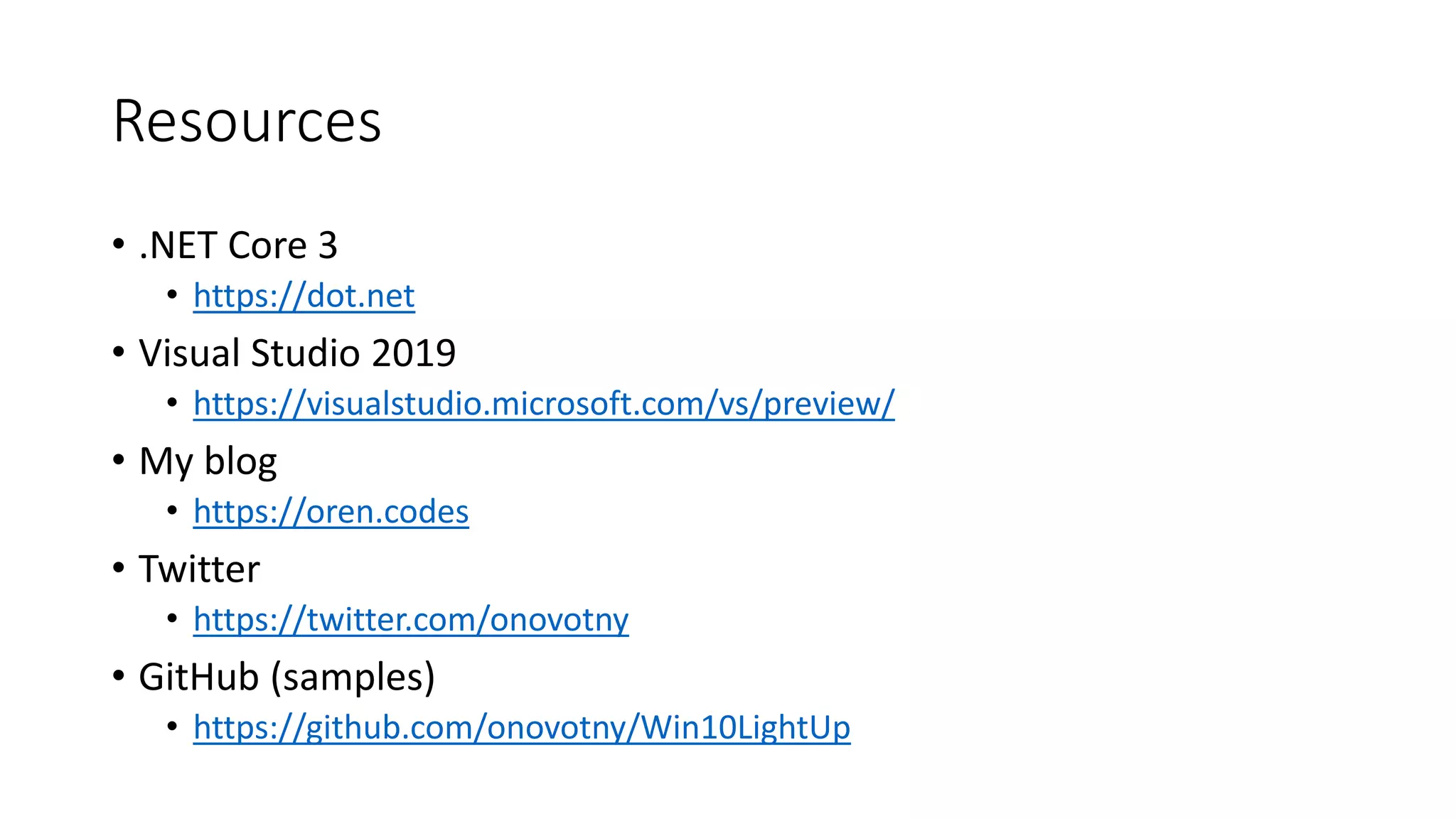Click the bullet point before .NET Core 3
Viewport: 1456px width, 819px height.
click(x=119, y=245)
